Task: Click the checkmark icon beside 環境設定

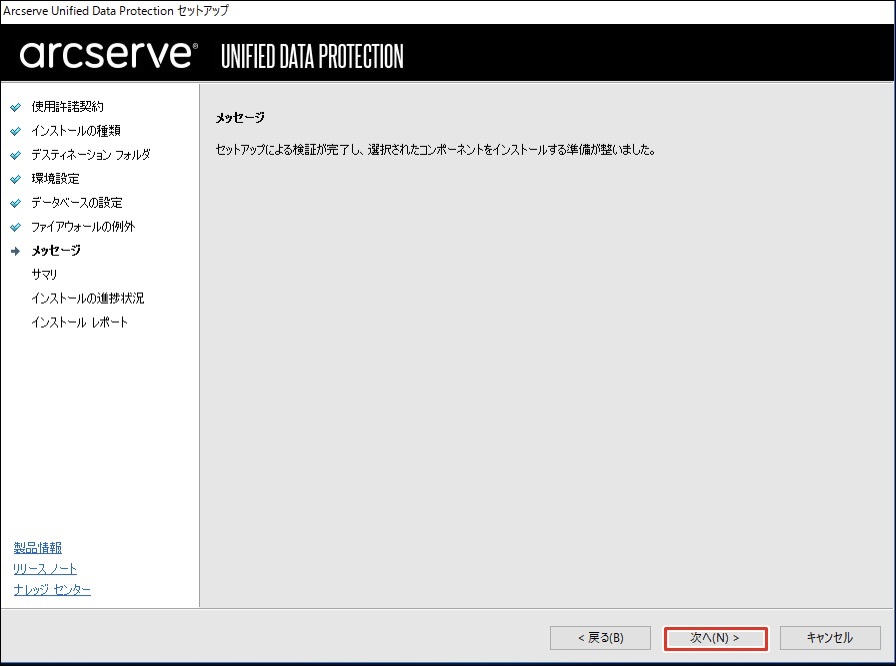Action: click(15, 179)
